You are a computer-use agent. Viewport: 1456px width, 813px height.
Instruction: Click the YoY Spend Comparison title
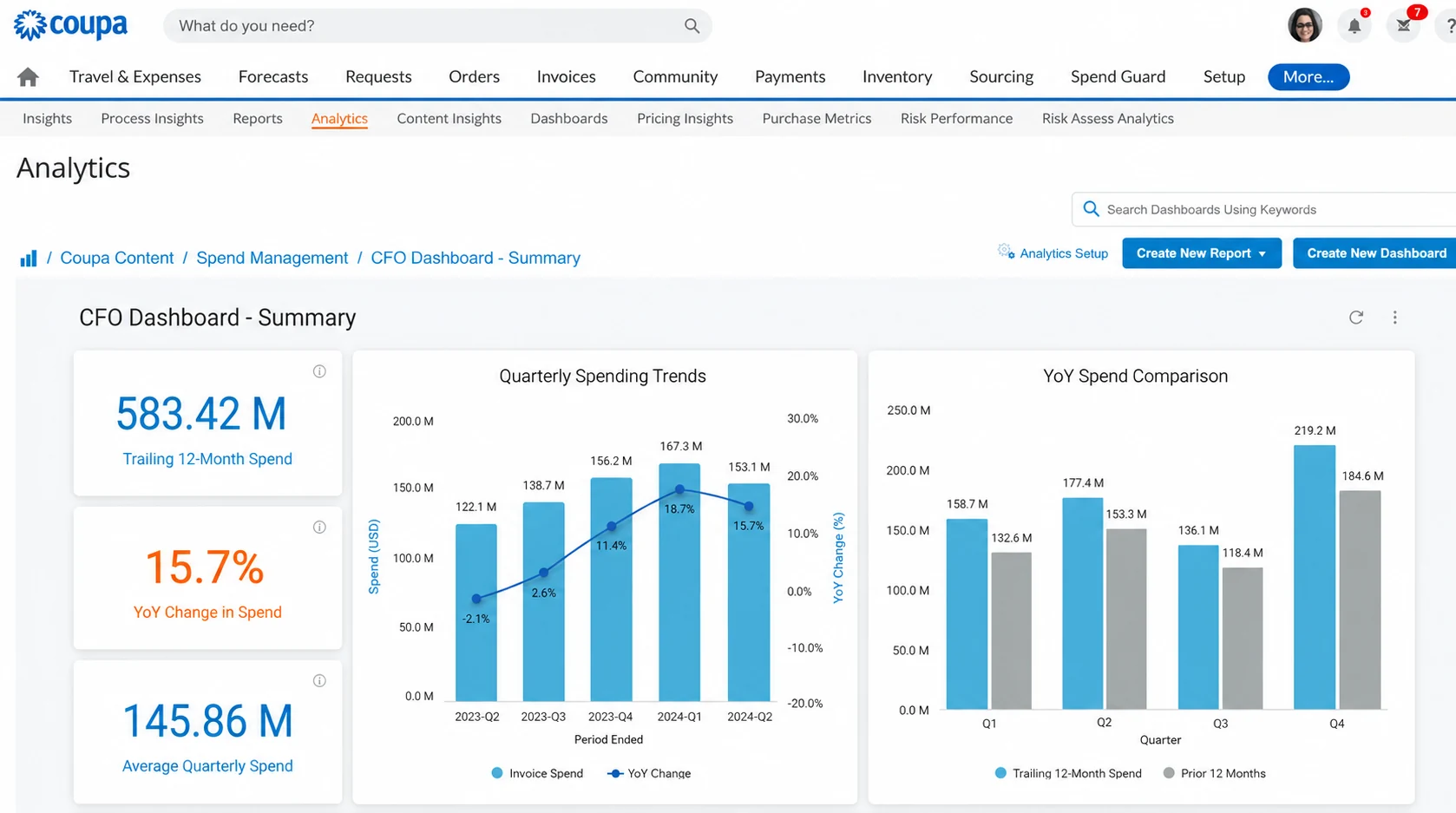(x=1135, y=376)
